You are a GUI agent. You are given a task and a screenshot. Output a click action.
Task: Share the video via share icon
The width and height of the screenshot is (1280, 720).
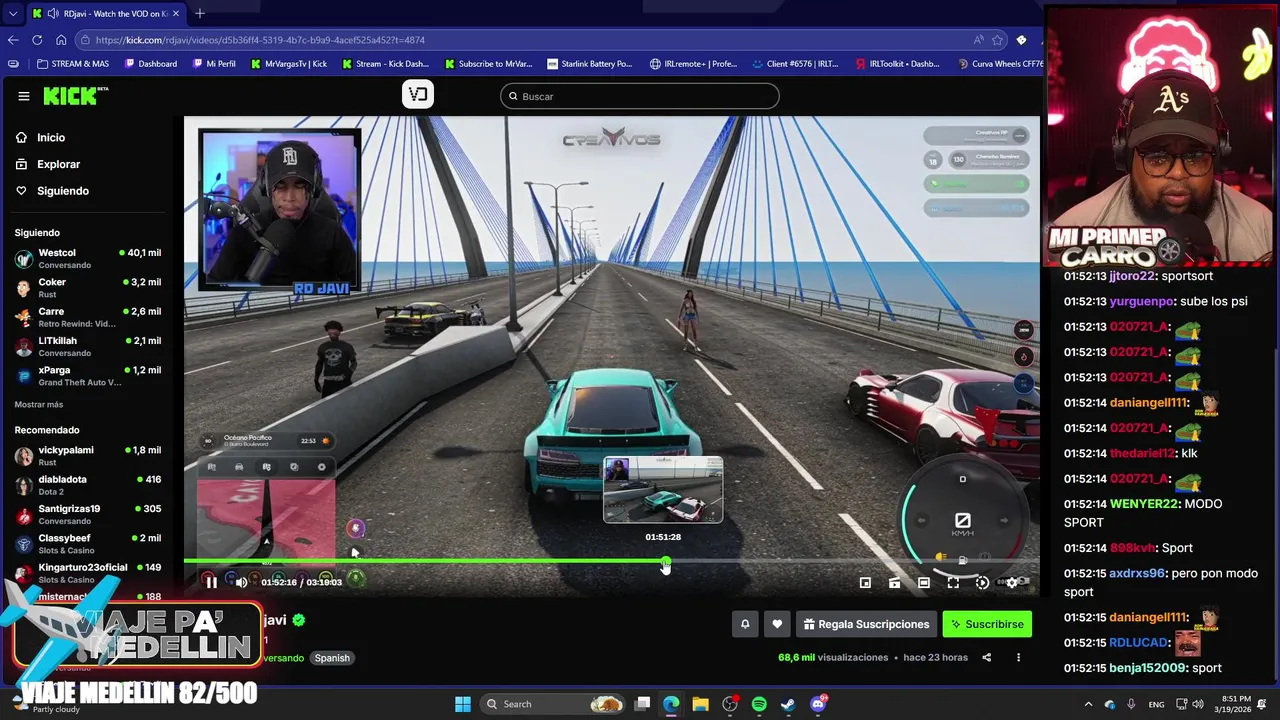(x=986, y=657)
